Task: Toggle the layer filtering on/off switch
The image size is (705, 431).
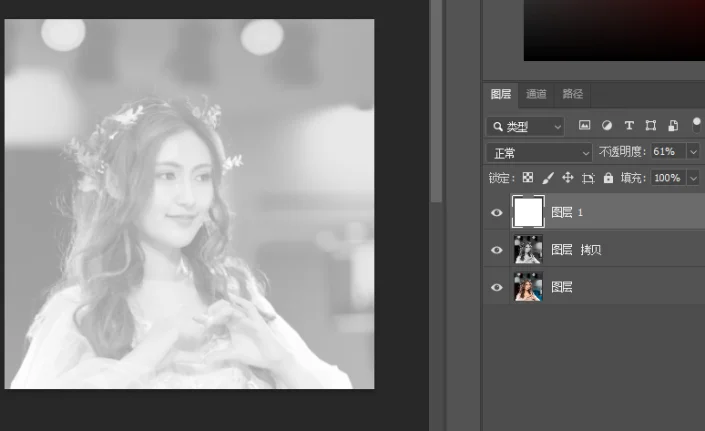Action: (x=696, y=125)
